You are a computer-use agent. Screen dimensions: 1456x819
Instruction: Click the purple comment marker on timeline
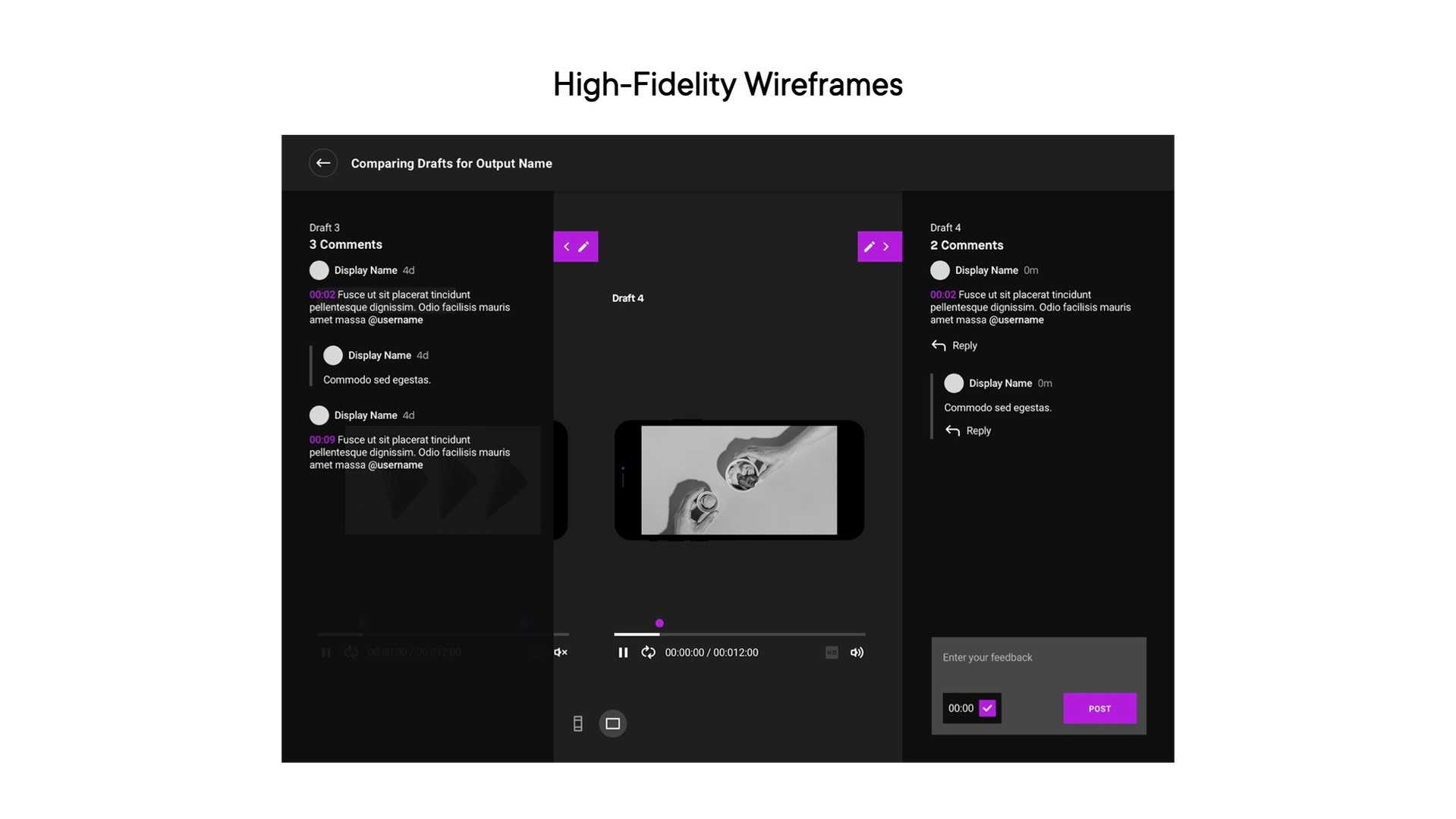tap(659, 624)
